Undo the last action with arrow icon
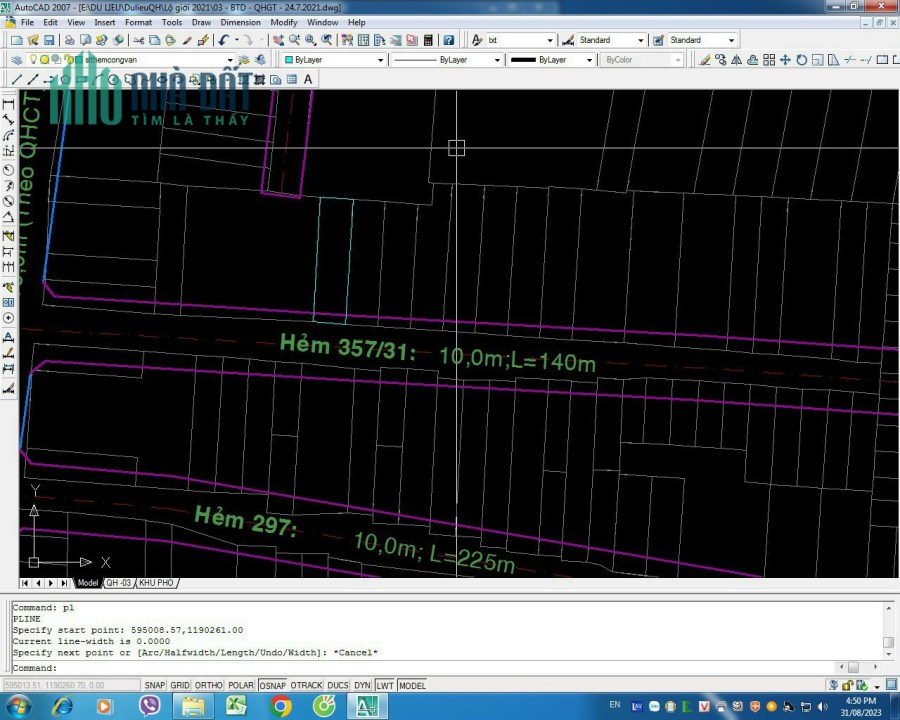Viewport: 900px width, 720px height. 224,40
